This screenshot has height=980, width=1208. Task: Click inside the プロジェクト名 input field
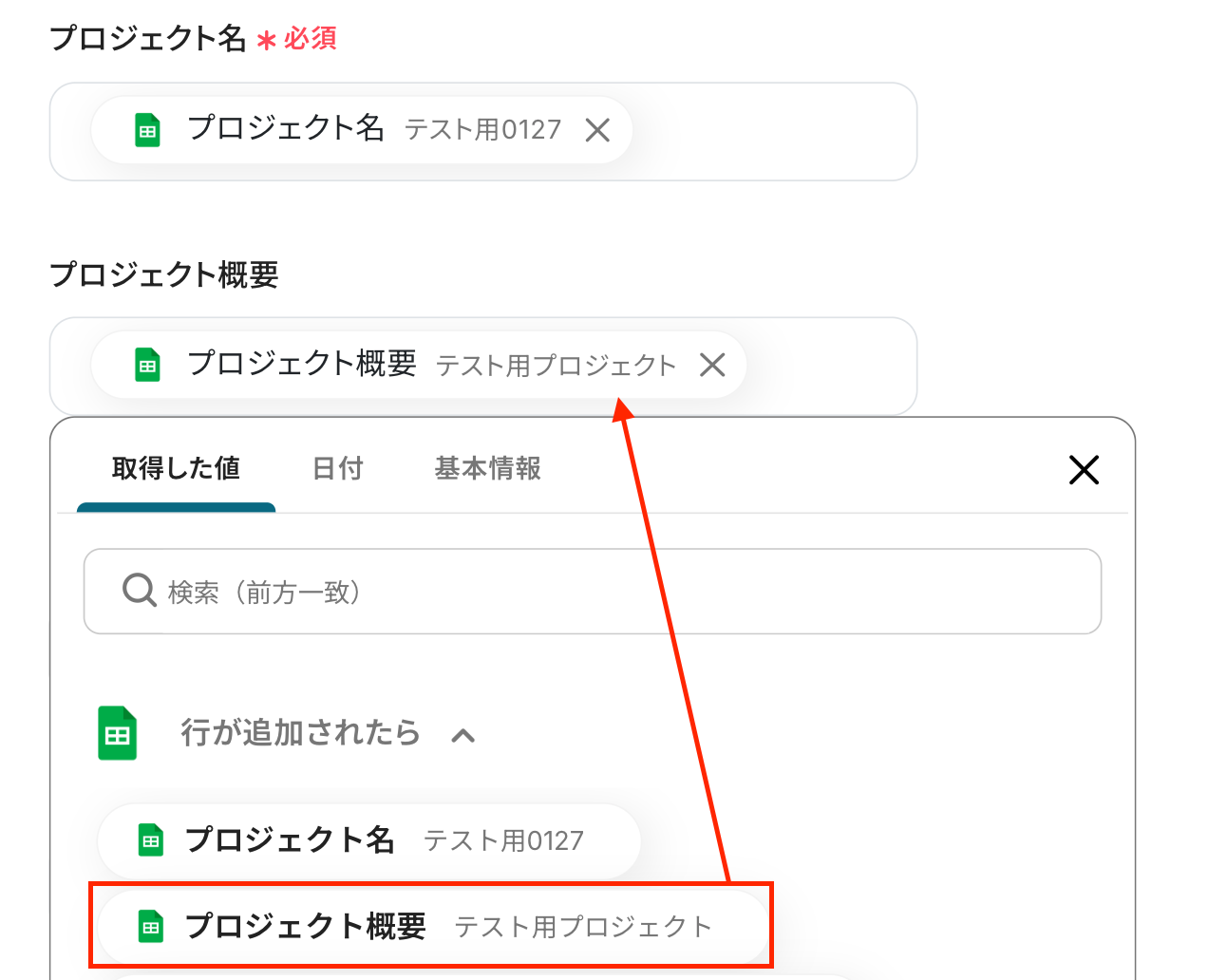coord(773,131)
